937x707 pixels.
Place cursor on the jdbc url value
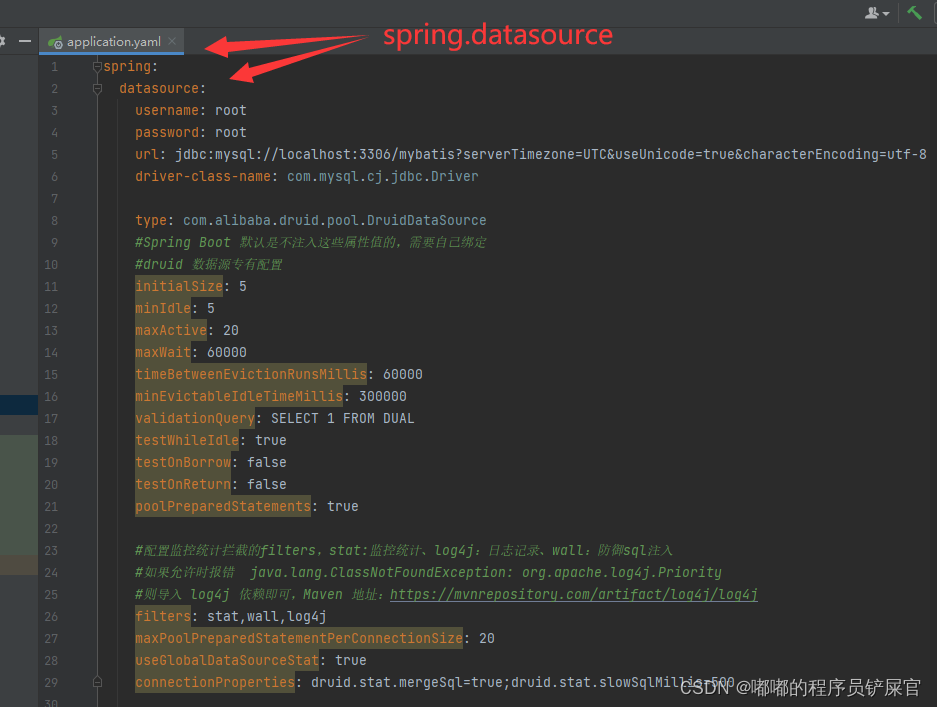tap(550, 154)
